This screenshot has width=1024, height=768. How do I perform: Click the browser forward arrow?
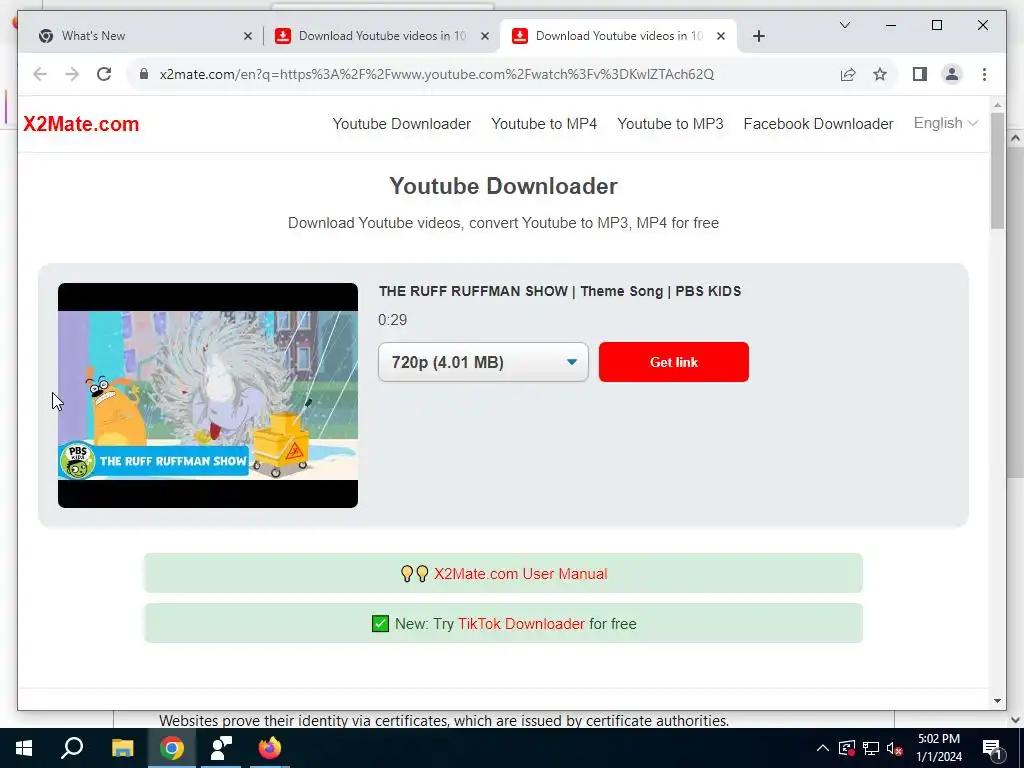coord(72,74)
